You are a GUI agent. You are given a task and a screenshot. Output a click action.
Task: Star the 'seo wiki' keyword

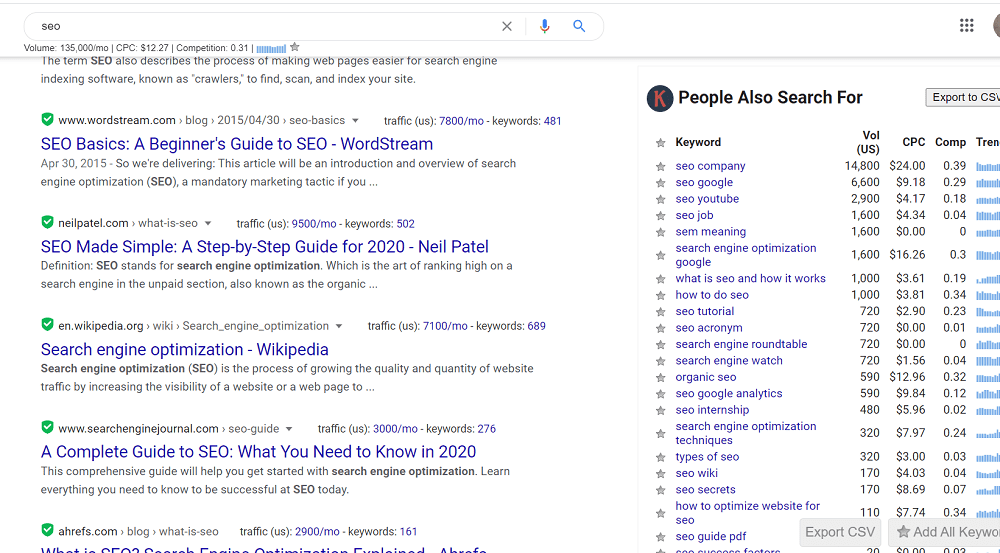pos(661,475)
